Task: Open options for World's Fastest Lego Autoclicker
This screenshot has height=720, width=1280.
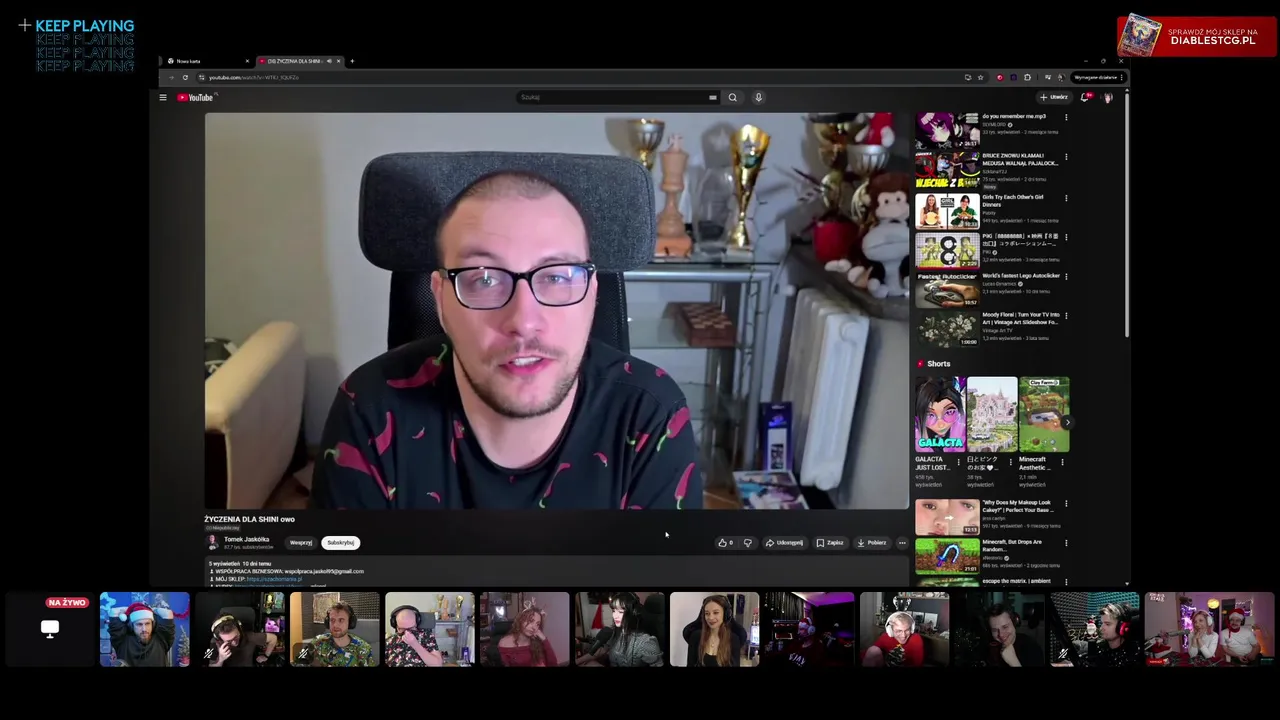Action: click(x=1066, y=276)
